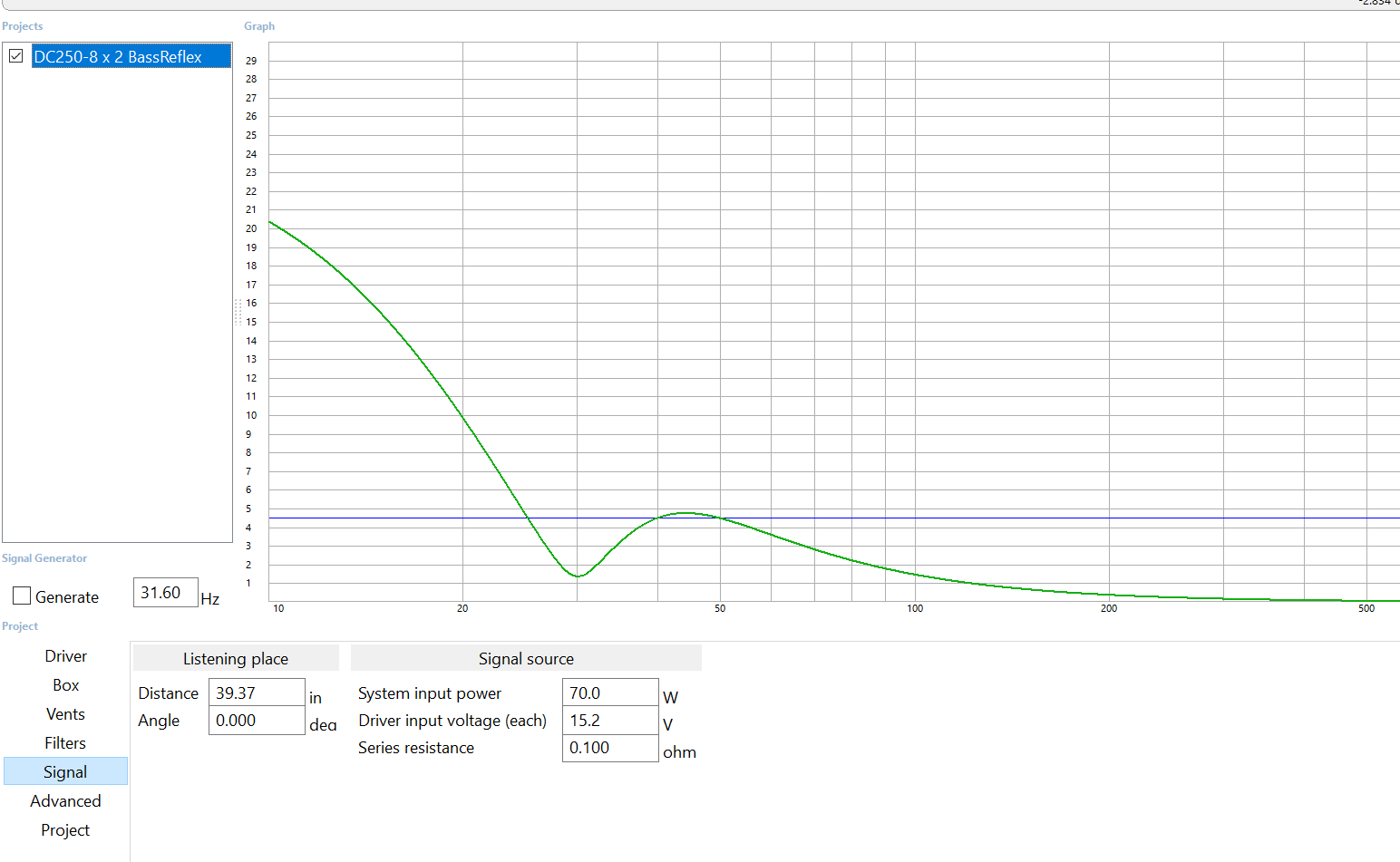Click the 200 Hz axis label
This screenshot has height=862, width=1400.
[x=1109, y=608]
